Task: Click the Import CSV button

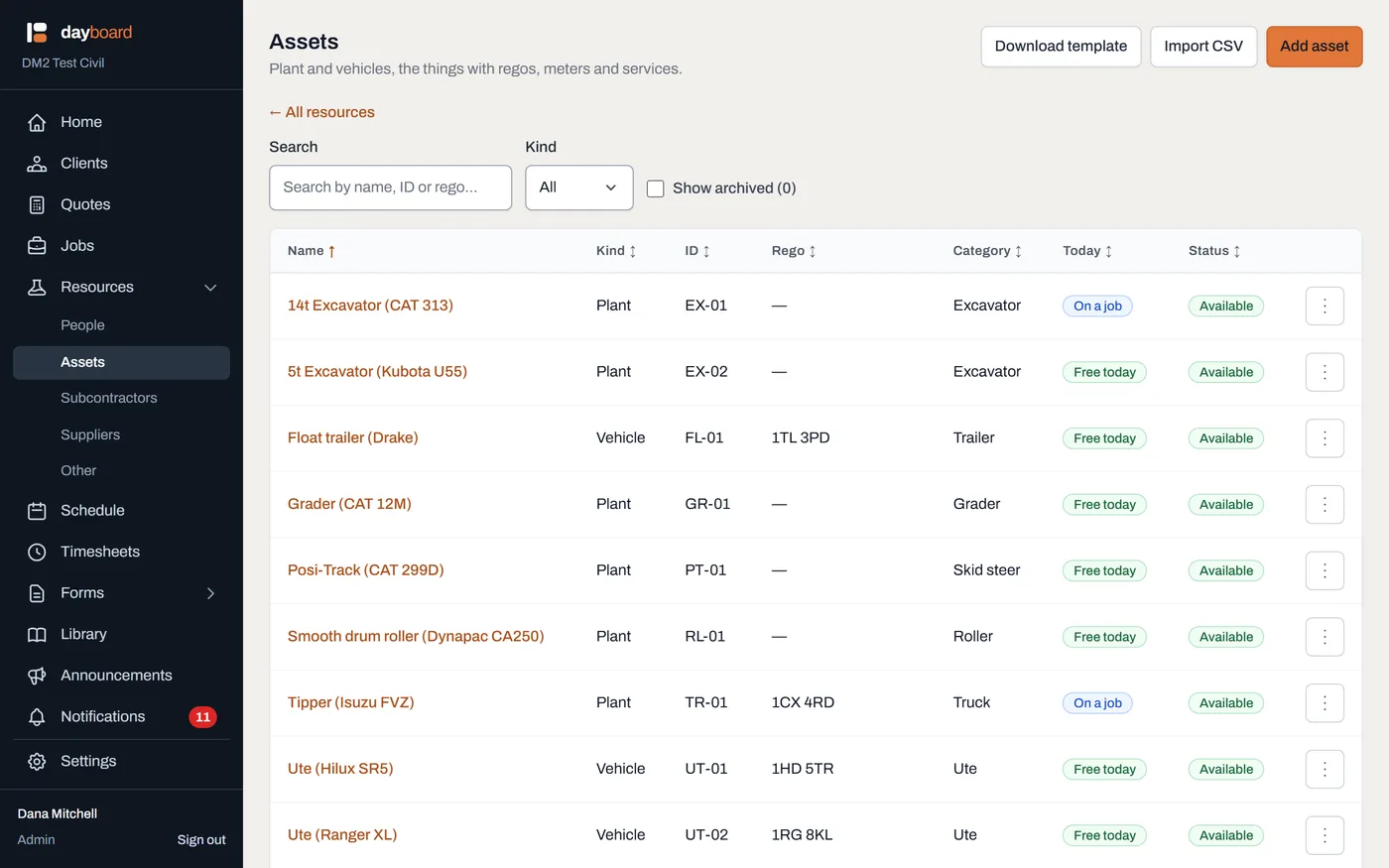Action: (x=1203, y=47)
